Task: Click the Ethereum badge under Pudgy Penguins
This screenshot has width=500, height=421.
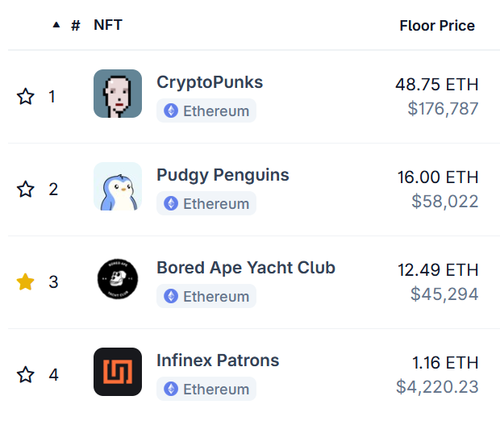Action: [206, 203]
